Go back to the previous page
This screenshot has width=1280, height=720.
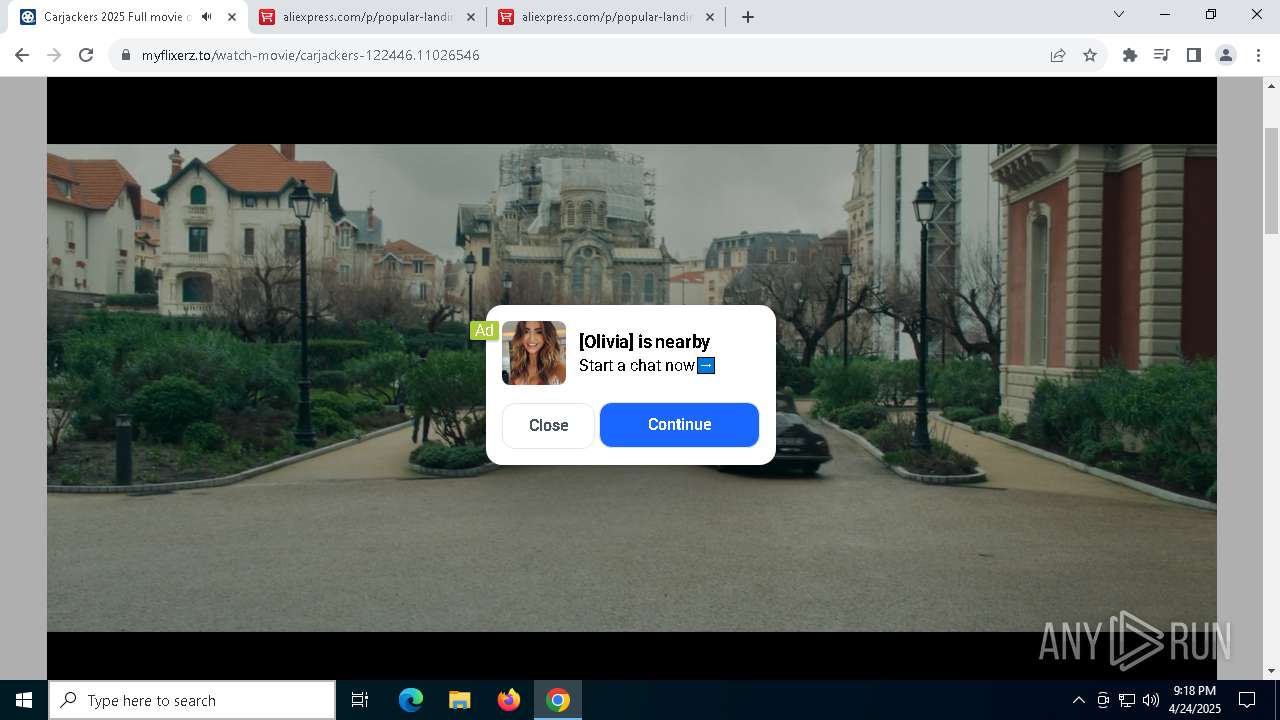coord(22,55)
